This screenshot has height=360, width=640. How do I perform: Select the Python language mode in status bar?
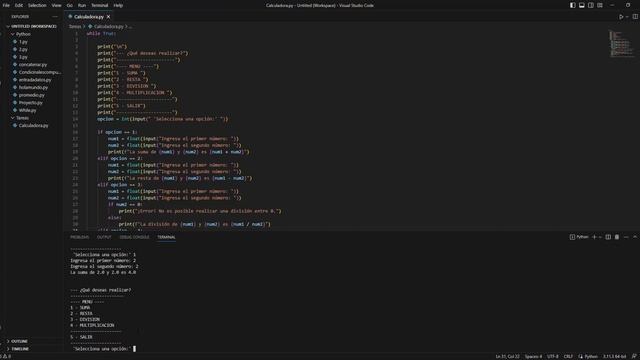tap(588, 357)
